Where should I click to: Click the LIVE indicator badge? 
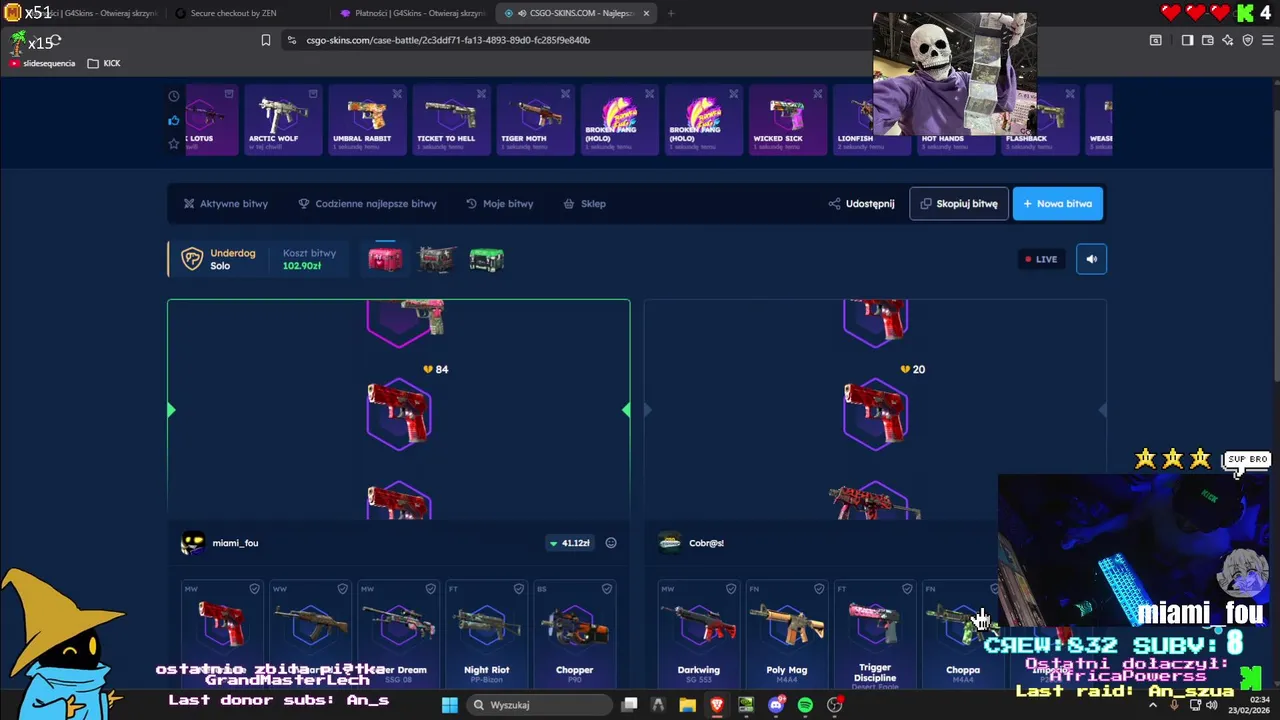pyautogui.click(x=1040, y=259)
